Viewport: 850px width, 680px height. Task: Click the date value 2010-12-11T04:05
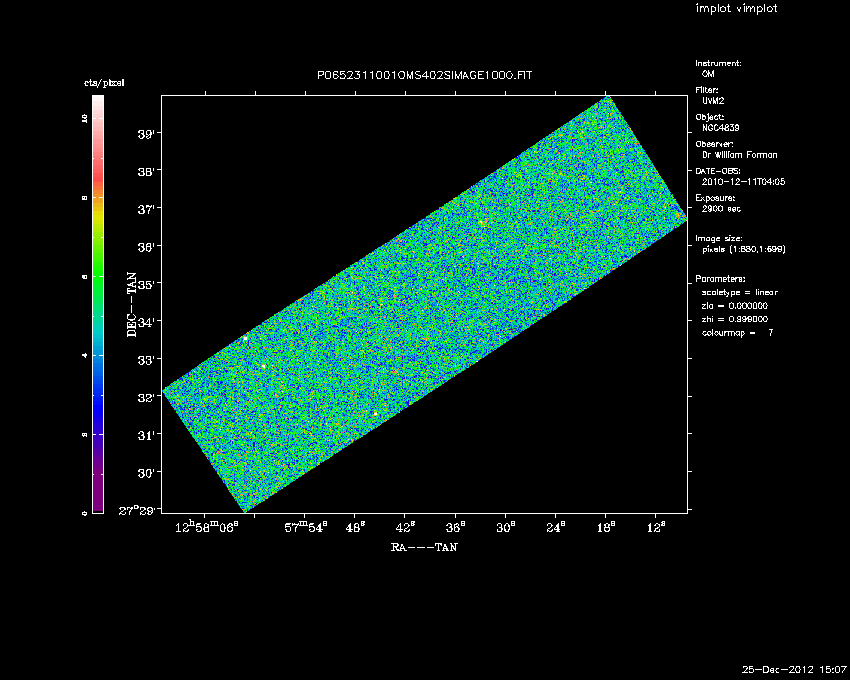pos(743,182)
